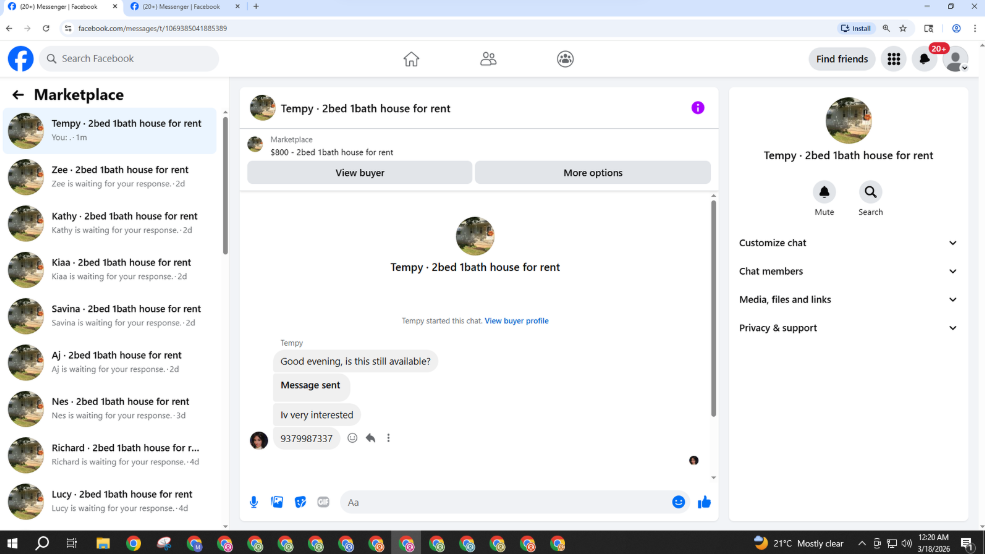This screenshot has height=554, width=985.
Task: Expand Customize chat section
Action: 848,243
